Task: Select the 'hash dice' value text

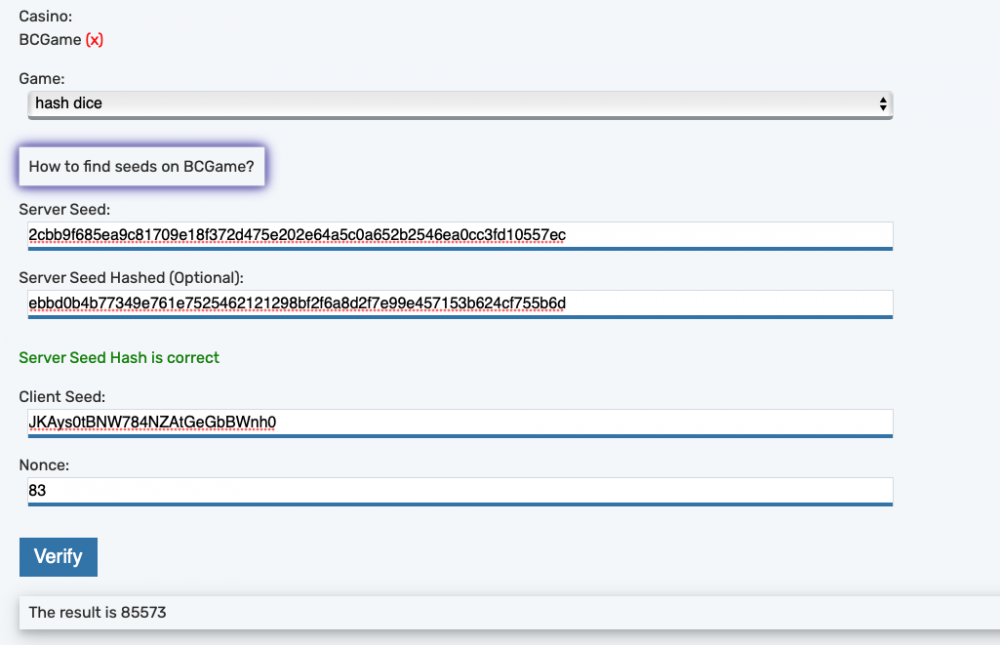Action: [69, 103]
